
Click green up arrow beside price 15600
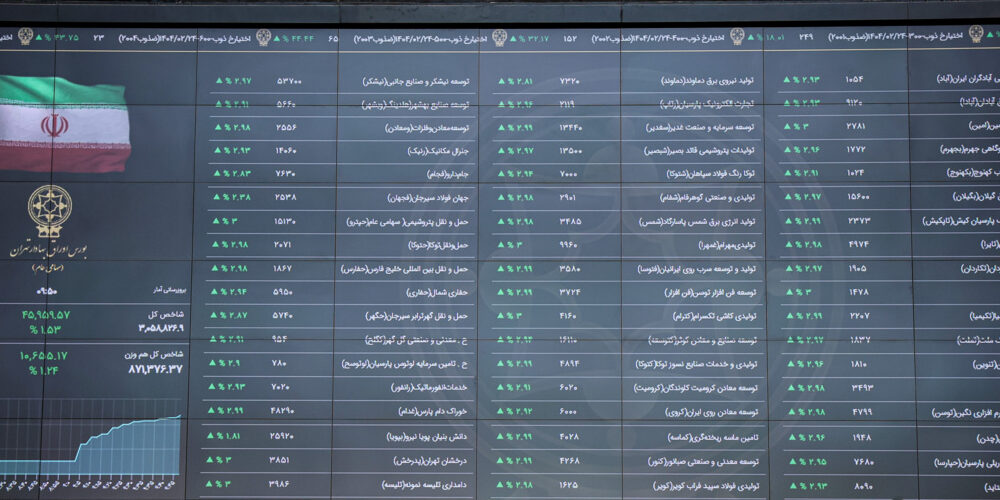[789, 196]
